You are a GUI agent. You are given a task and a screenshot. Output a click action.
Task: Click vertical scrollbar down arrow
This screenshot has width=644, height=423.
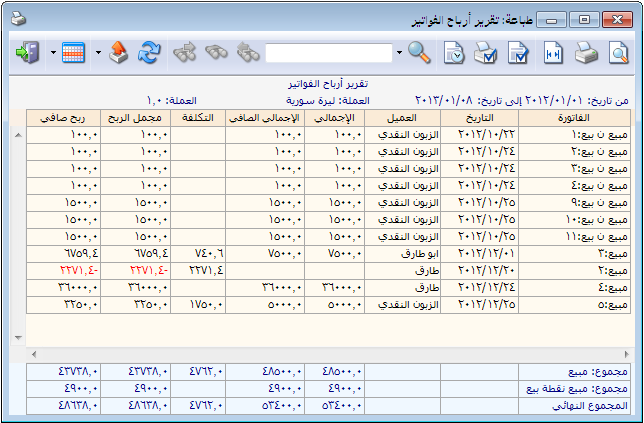tap(18, 338)
